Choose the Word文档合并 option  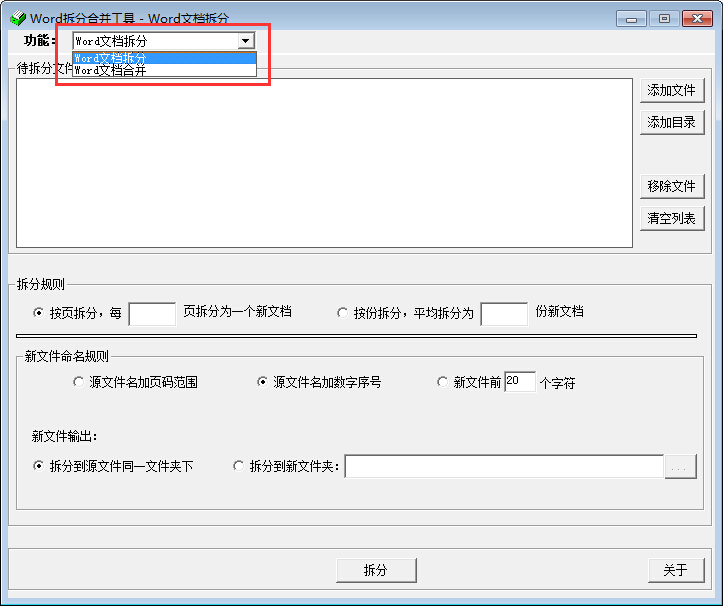[x=165, y=70]
